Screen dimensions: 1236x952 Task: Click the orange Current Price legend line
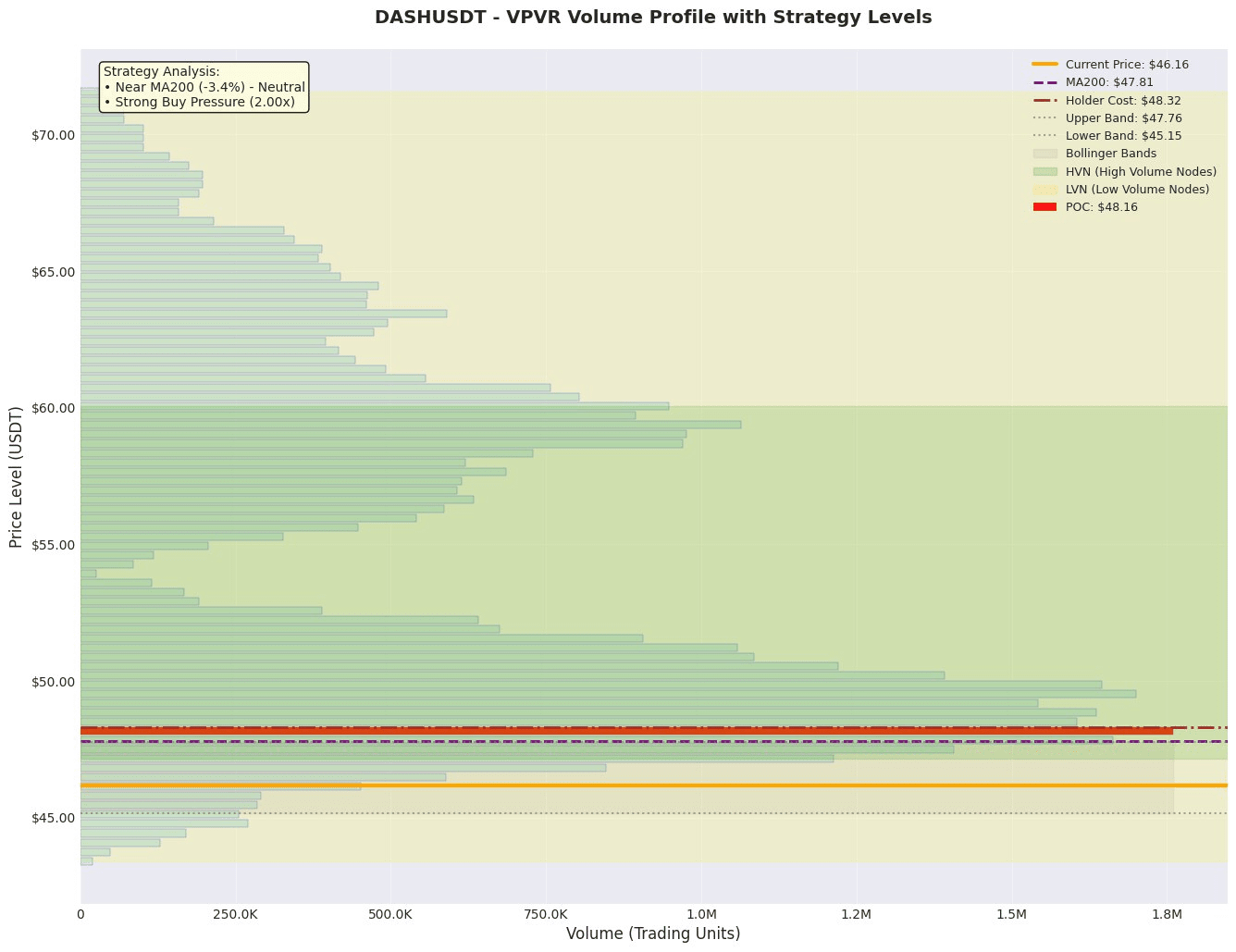pos(1044,65)
